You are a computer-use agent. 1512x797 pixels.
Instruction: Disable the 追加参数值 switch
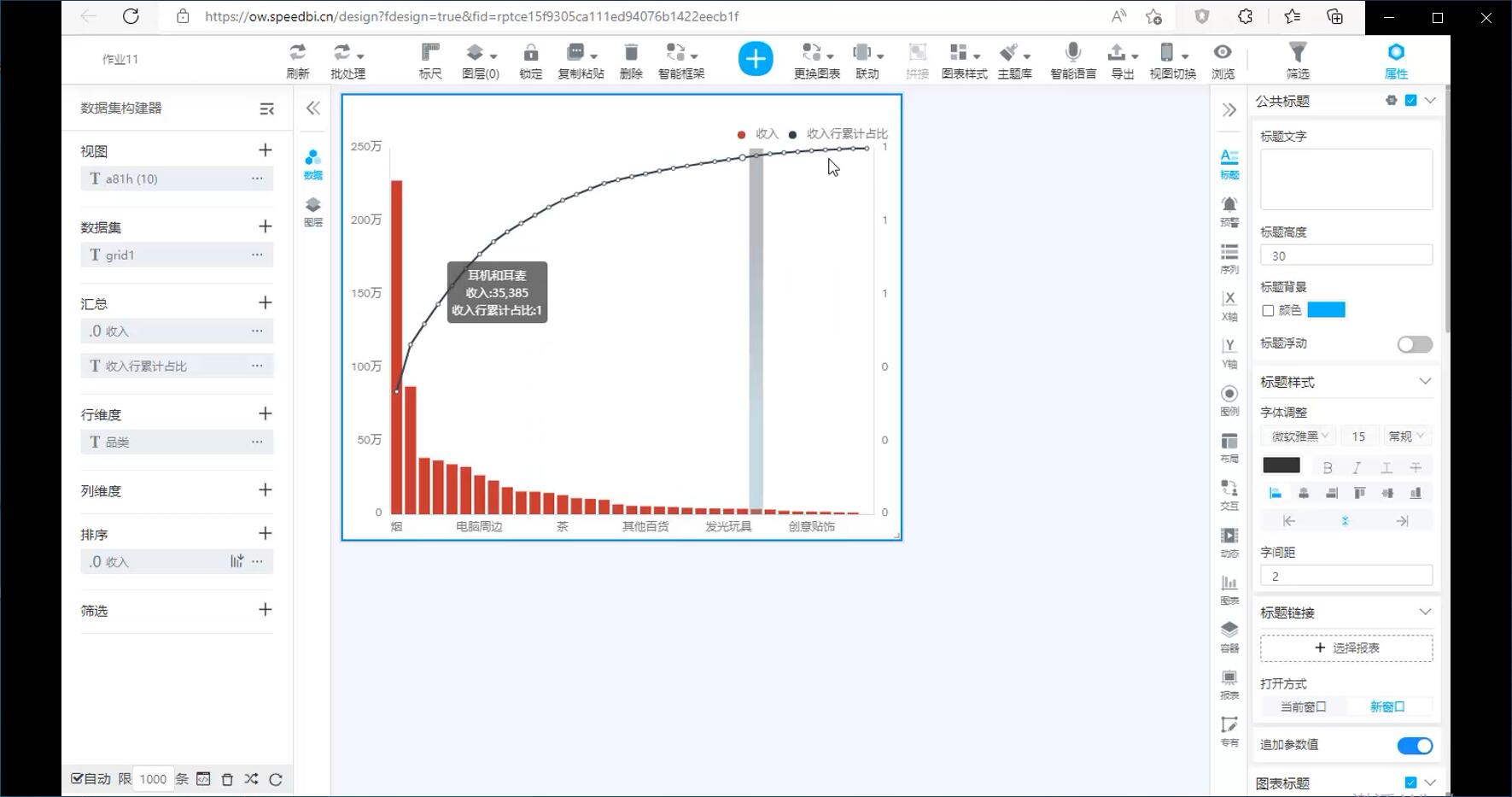pyautogui.click(x=1414, y=746)
